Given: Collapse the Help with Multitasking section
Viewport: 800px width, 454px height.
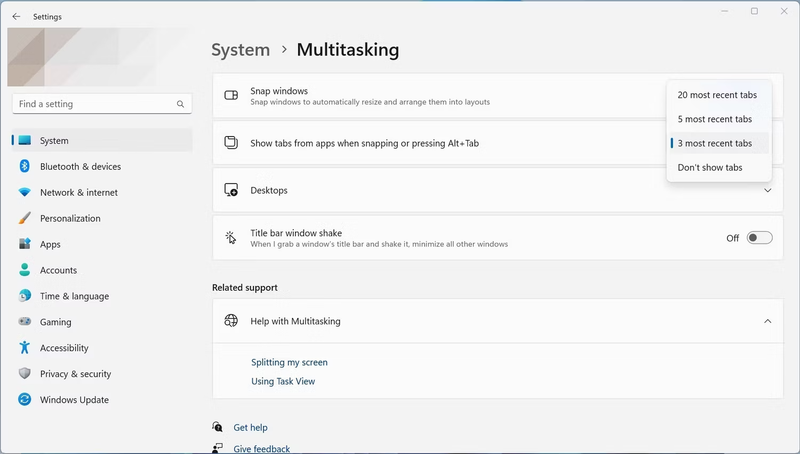Looking at the screenshot, I should pos(767,321).
